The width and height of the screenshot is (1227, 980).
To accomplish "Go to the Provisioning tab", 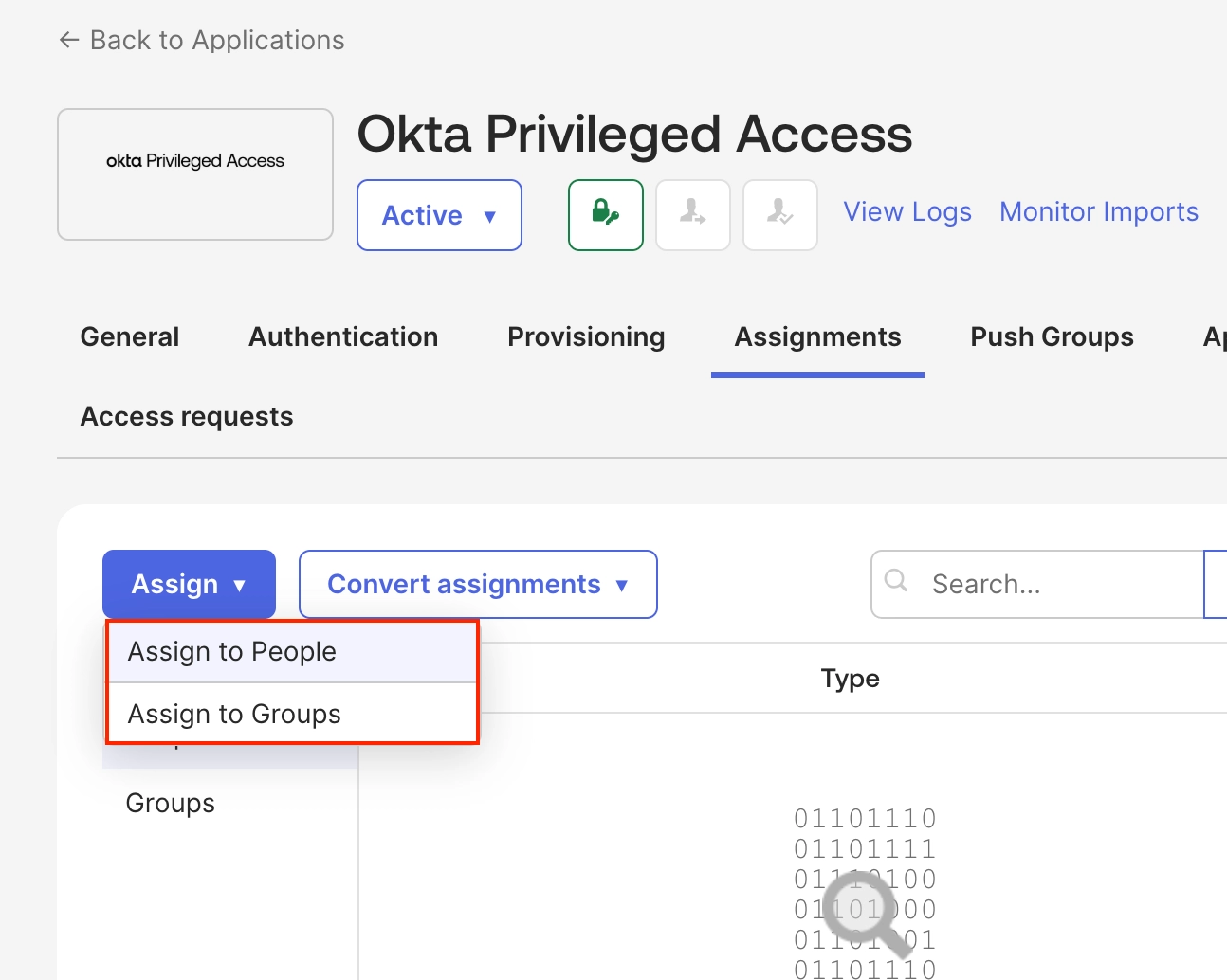I will (x=586, y=336).
